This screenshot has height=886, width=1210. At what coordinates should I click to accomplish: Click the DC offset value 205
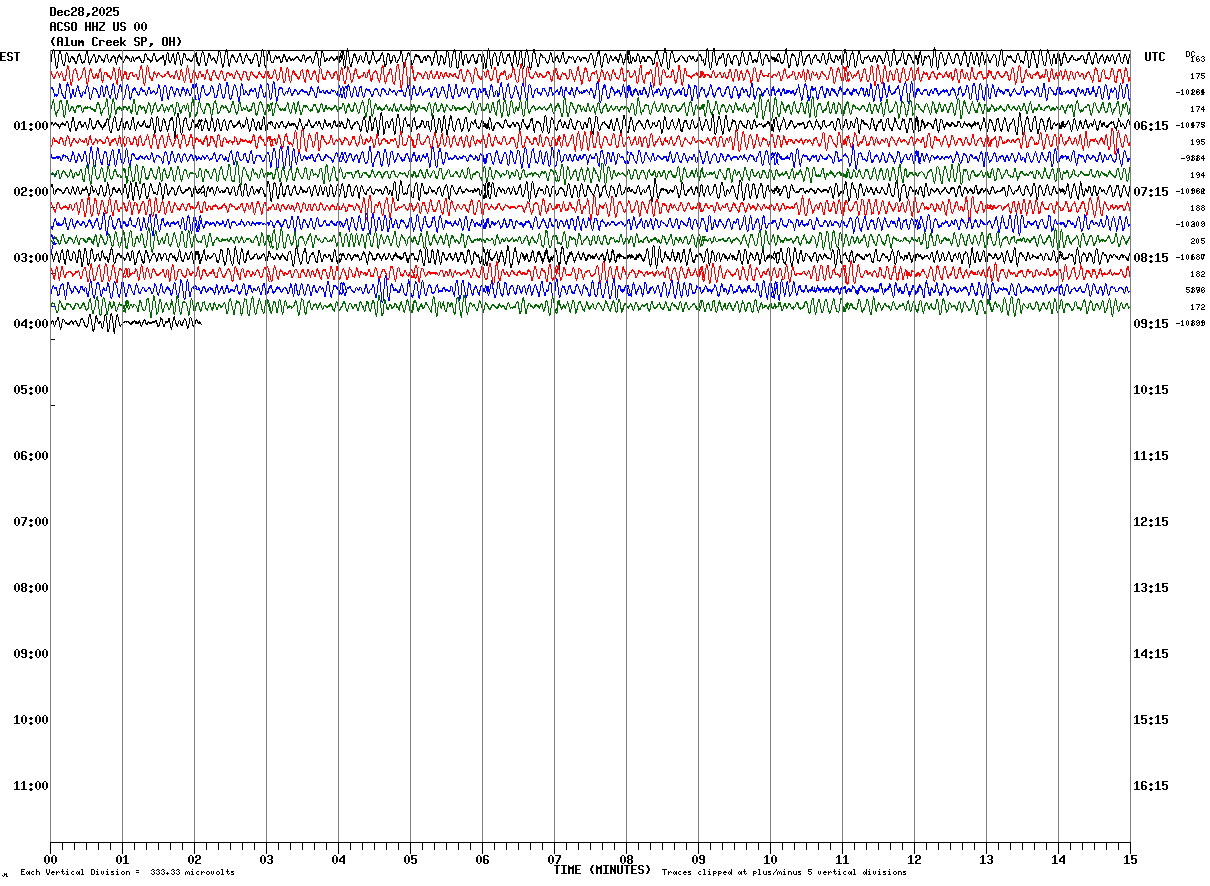(x=1197, y=241)
